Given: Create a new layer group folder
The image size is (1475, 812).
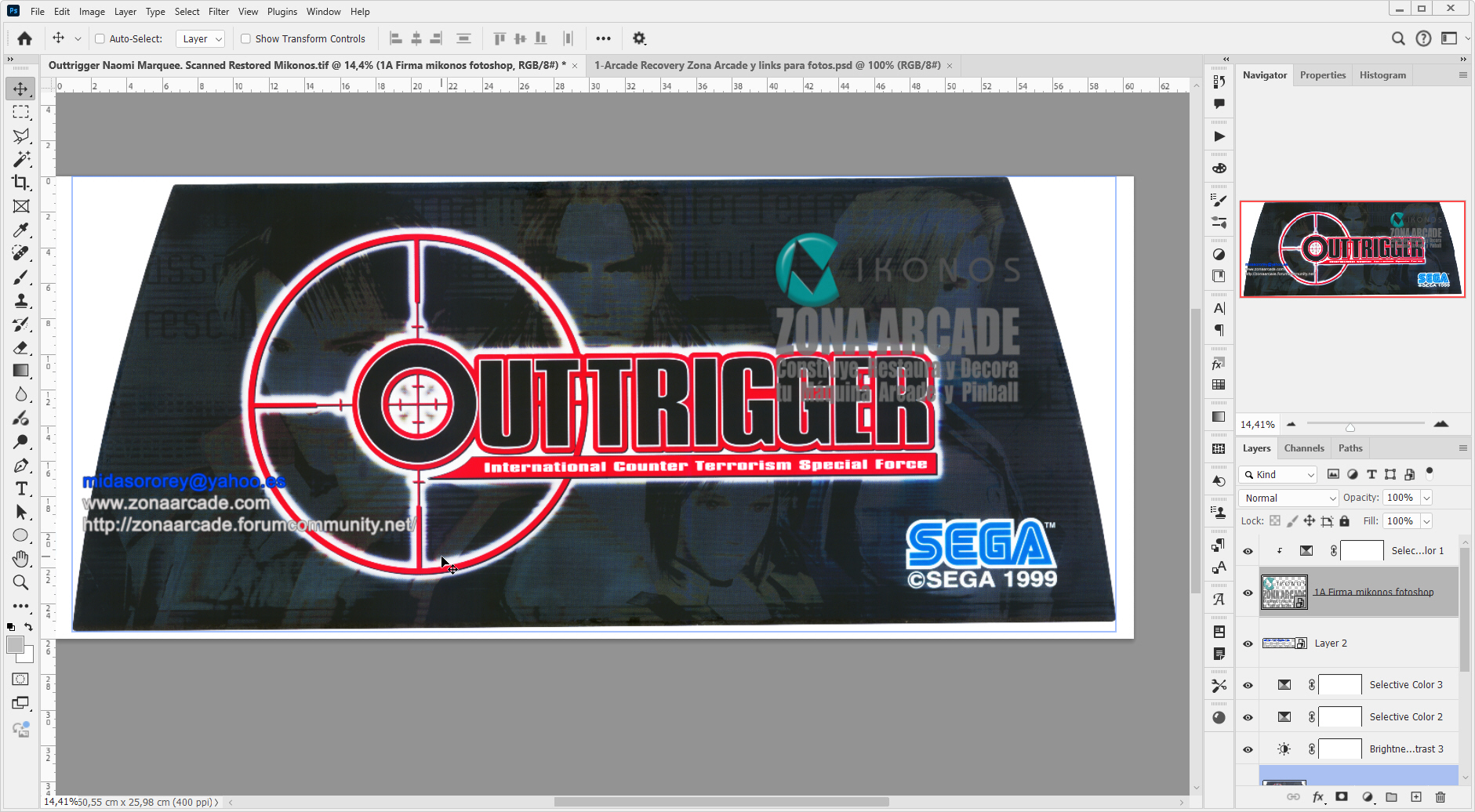Looking at the screenshot, I should tap(1392, 797).
